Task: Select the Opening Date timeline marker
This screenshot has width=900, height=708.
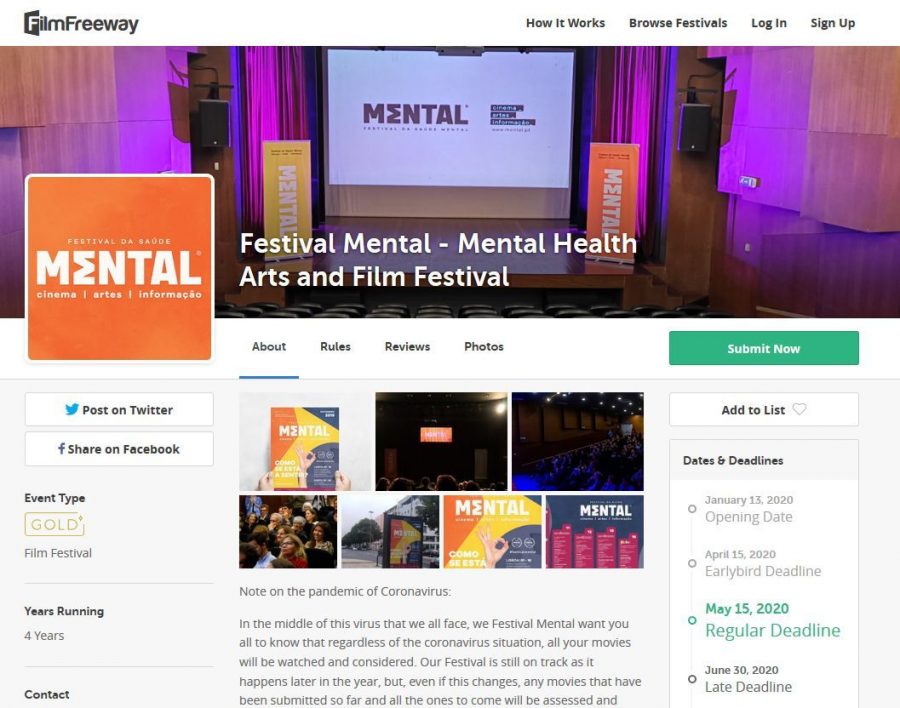Action: [x=692, y=509]
